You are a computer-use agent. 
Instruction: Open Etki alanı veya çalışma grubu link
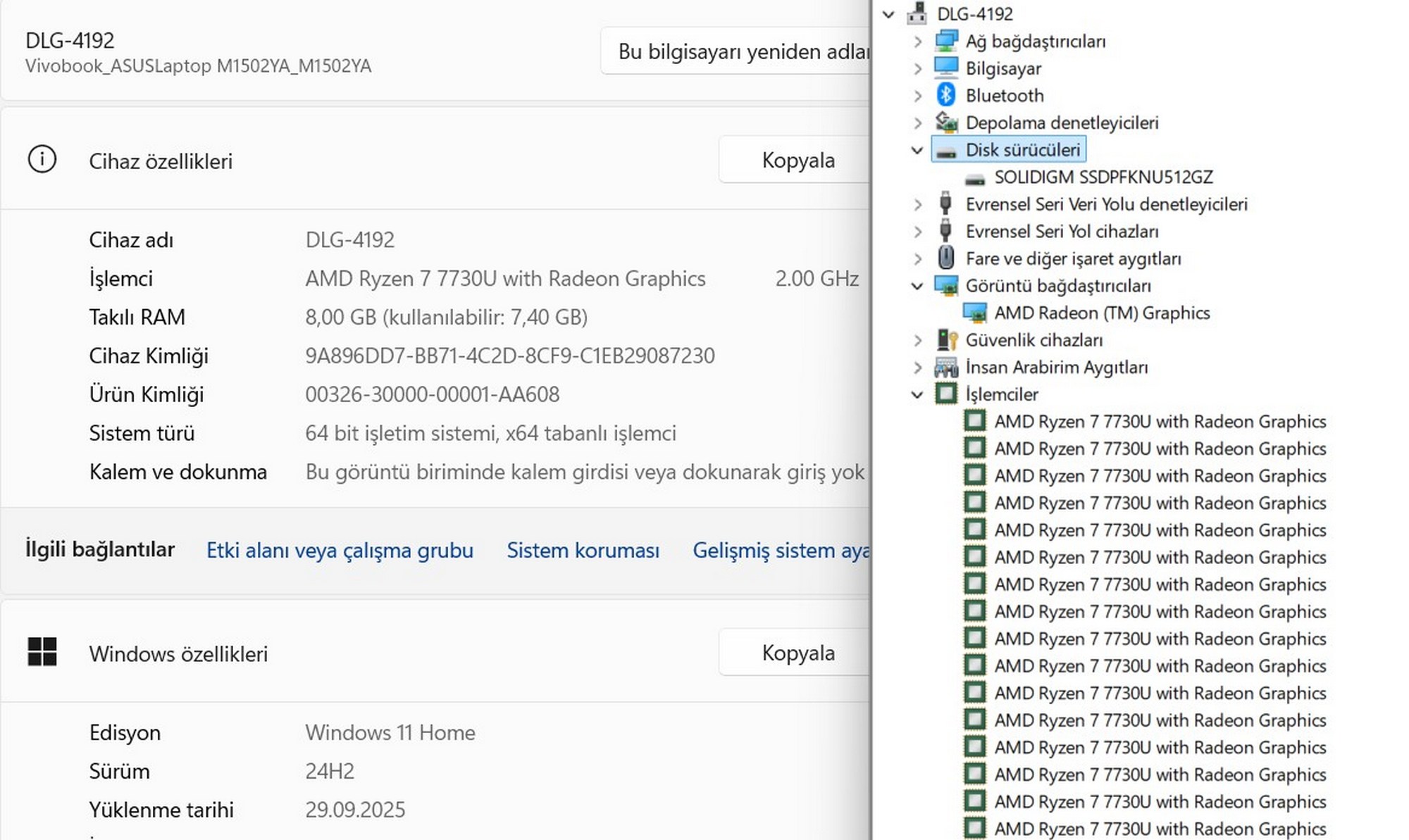[x=340, y=551]
